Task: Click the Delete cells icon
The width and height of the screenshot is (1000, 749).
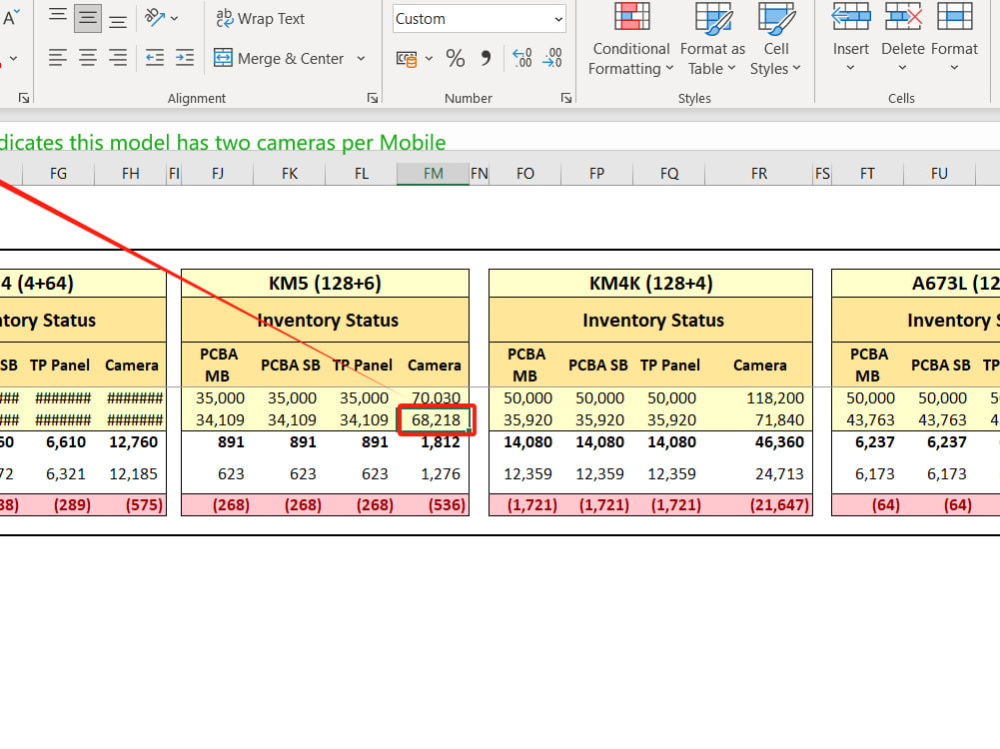Action: [x=903, y=17]
